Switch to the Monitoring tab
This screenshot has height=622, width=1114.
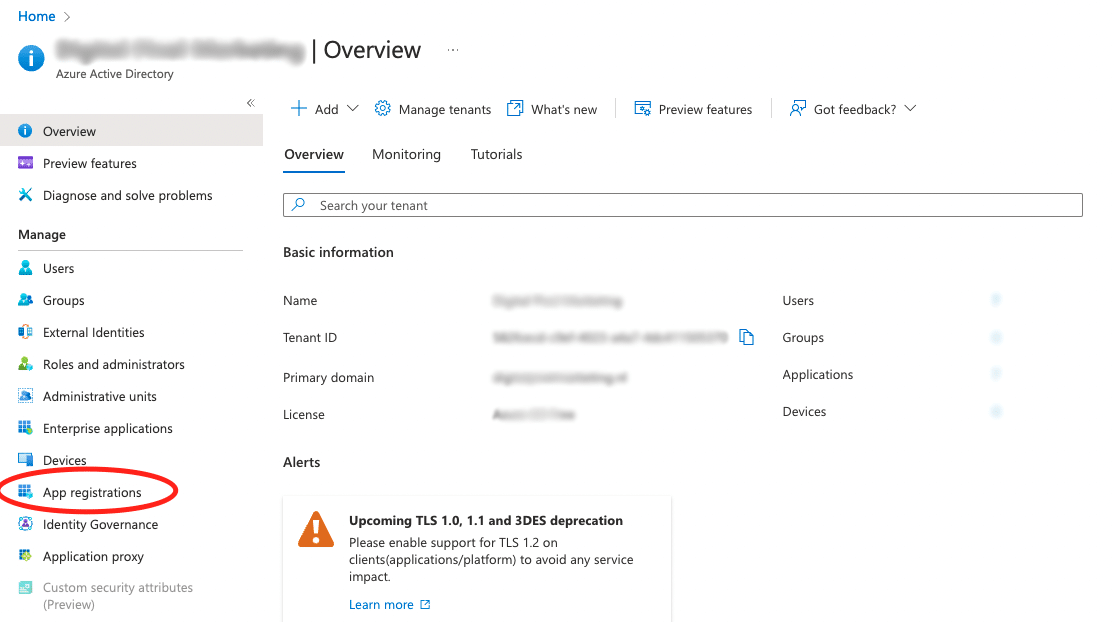(x=406, y=154)
